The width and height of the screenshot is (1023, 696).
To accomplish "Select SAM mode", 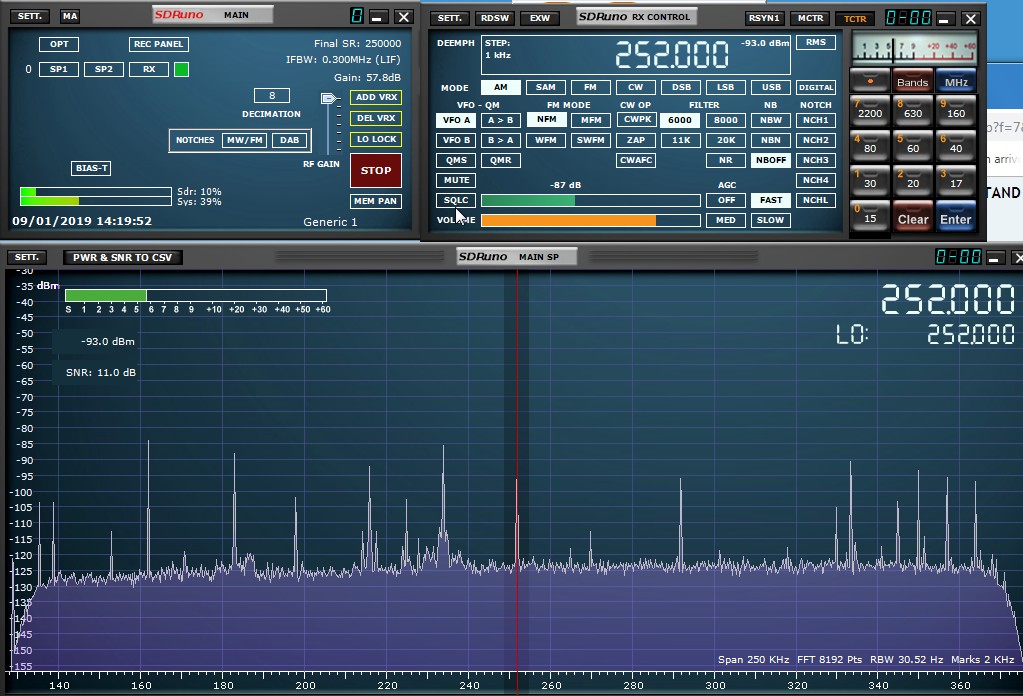I will 545,87.
